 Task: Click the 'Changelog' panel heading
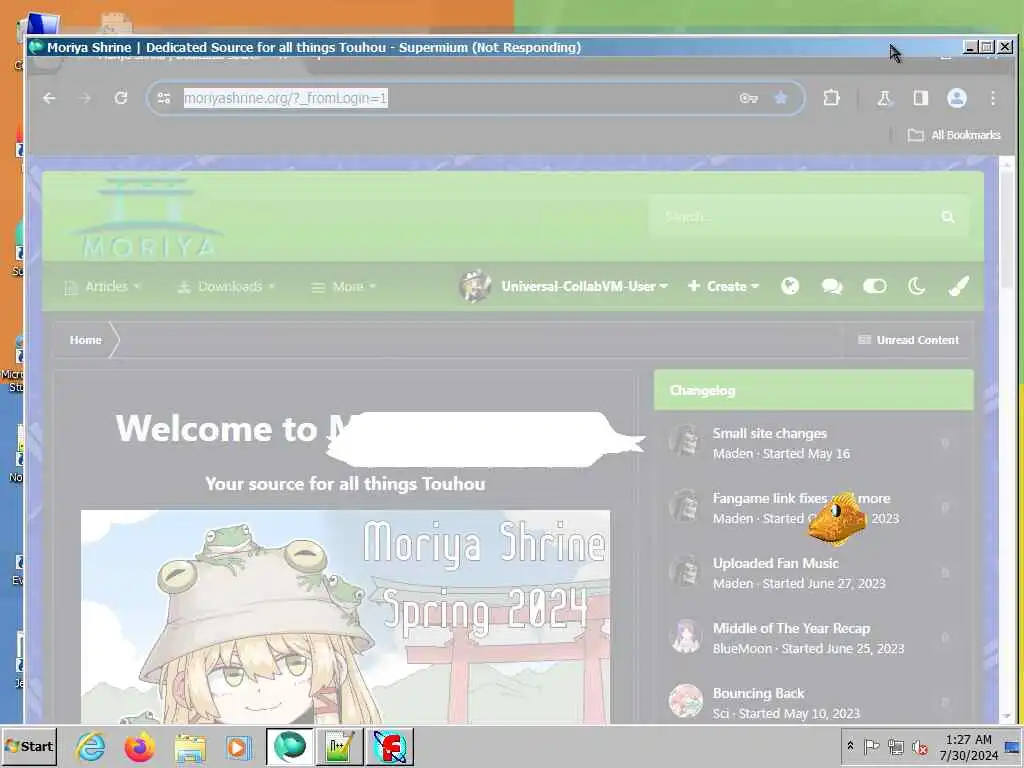[x=703, y=391]
